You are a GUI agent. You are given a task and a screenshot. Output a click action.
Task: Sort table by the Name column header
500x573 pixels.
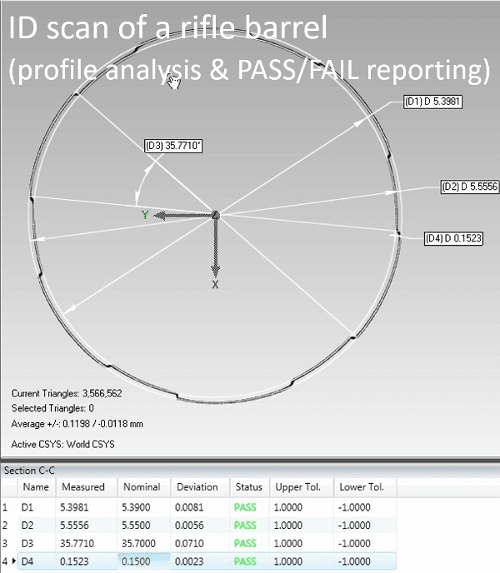pos(36,487)
